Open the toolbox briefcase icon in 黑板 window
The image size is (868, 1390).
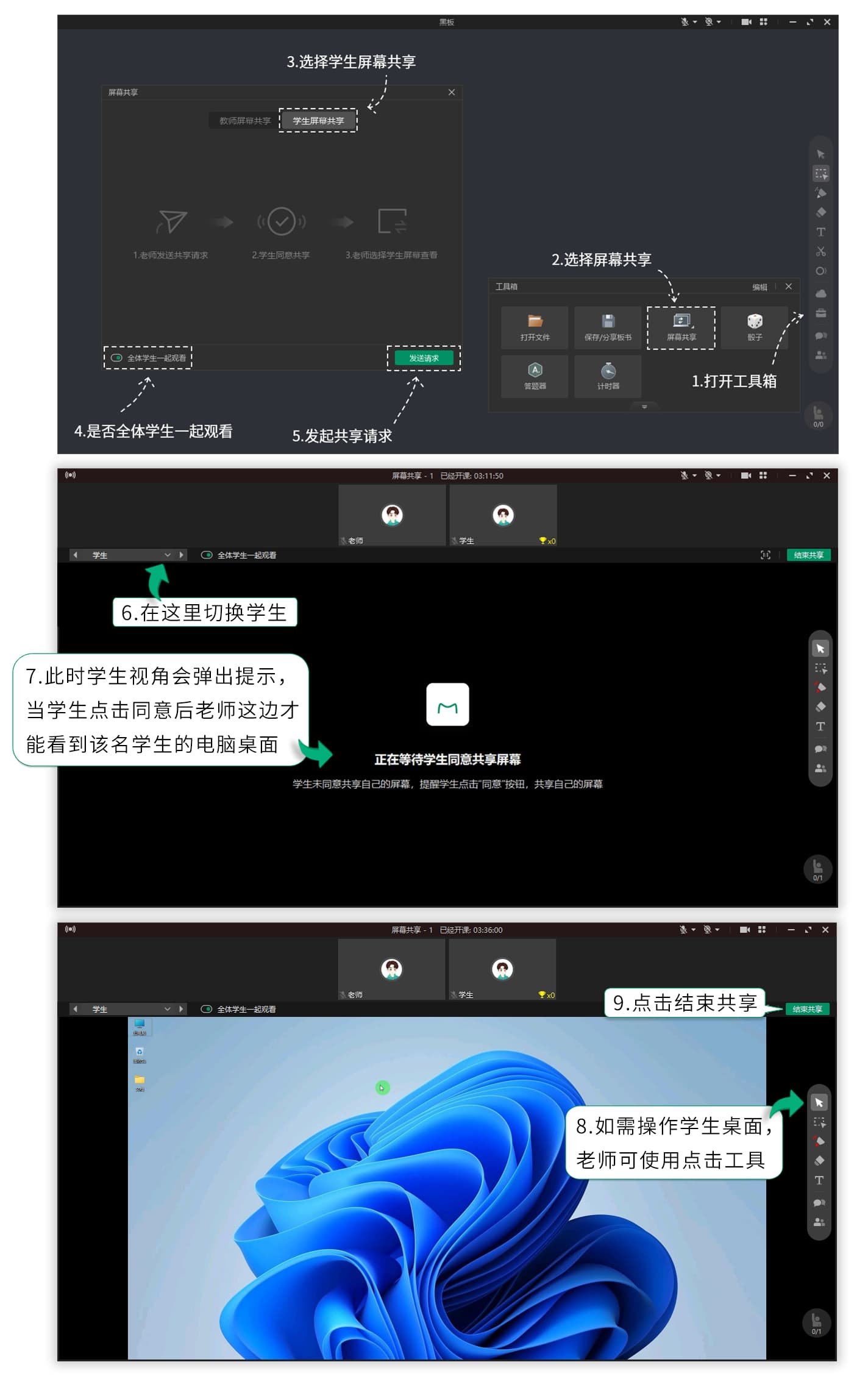pos(820,313)
